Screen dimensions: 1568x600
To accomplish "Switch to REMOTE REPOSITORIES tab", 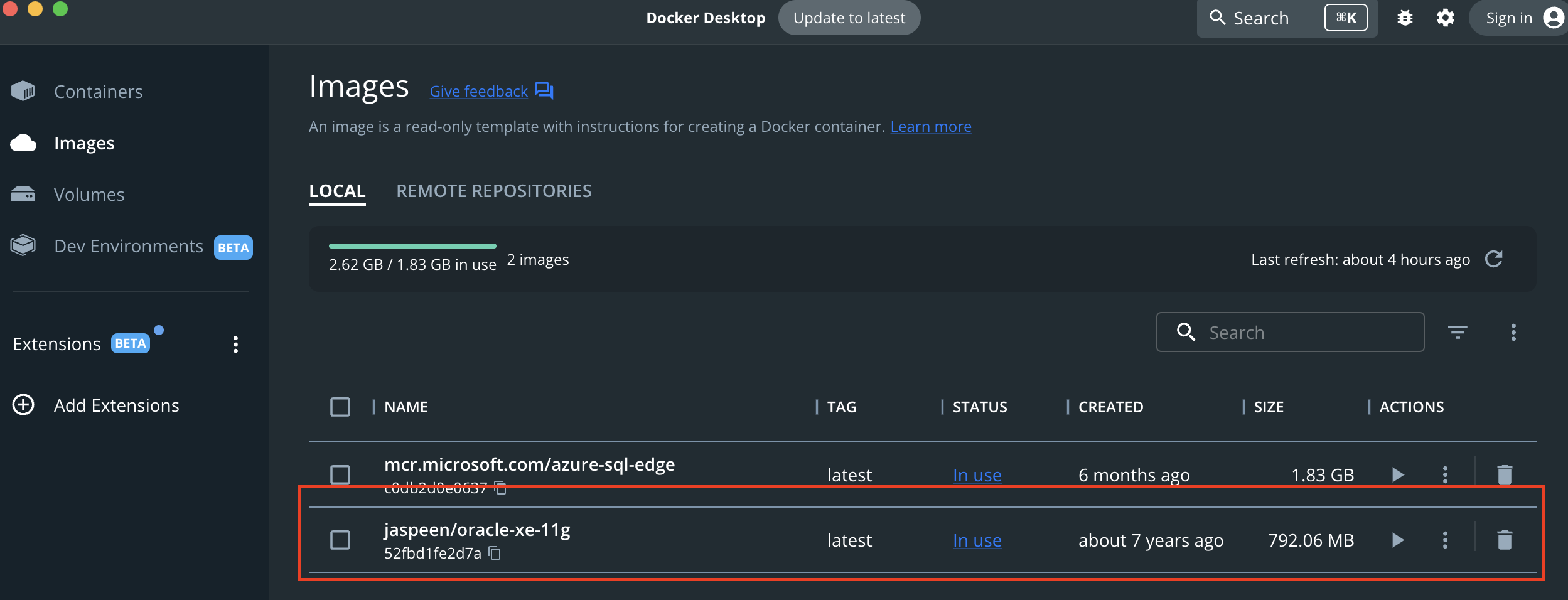I will point(494,191).
